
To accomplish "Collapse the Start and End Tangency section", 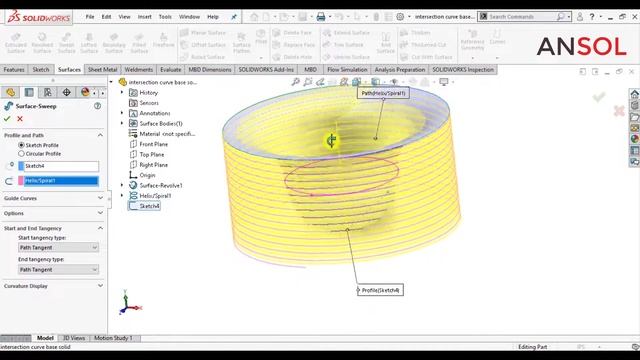I will pos(100,228).
